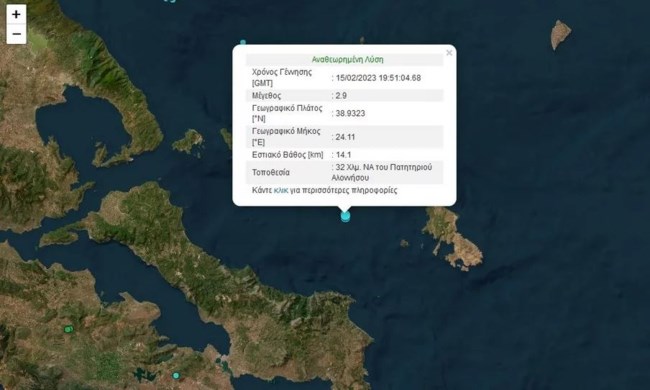Image resolution: width=650 pixels, height=390 pixels.
Task: Select the green earthquake marker on the mainland
Action: (69, 329)
